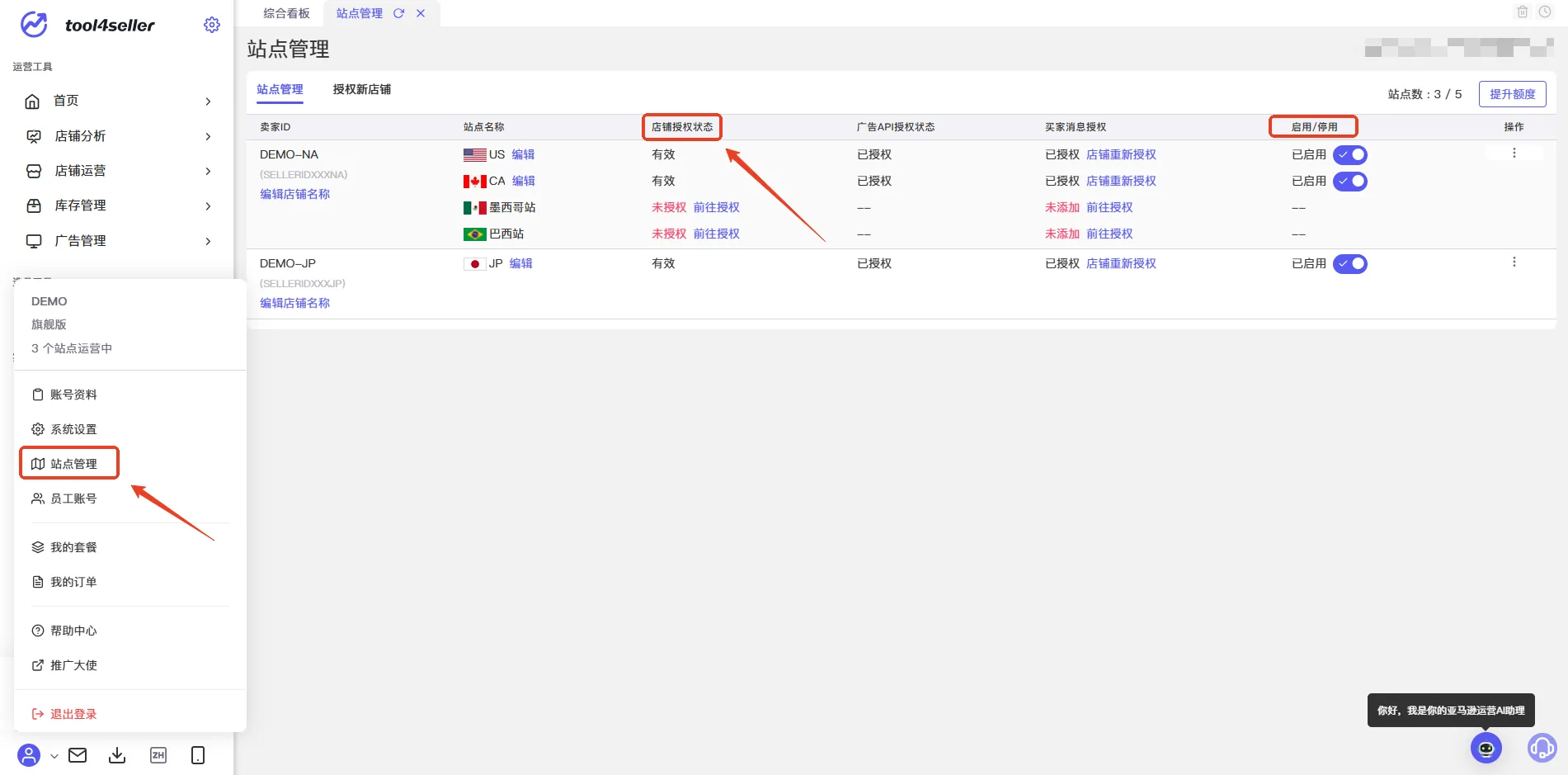The width and height of the screenshot is (1568, 775).
Task: Click the 店铺分析 sidebar icon
Action: point(34,136)
